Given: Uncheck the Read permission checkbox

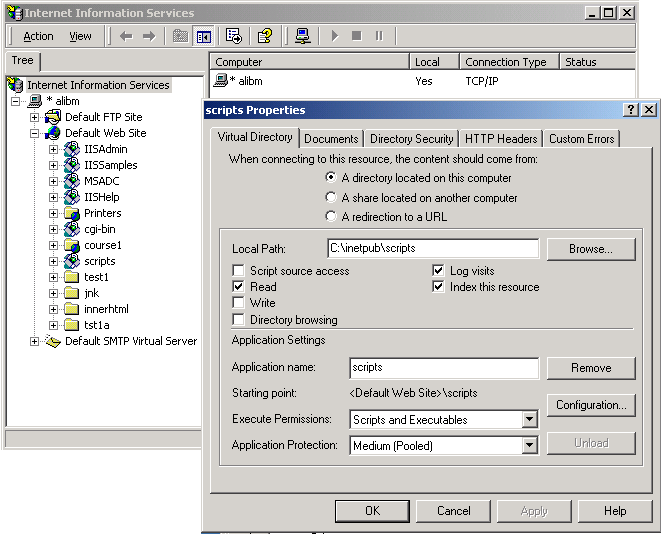Looking at the screenshot, I should 239,287.
